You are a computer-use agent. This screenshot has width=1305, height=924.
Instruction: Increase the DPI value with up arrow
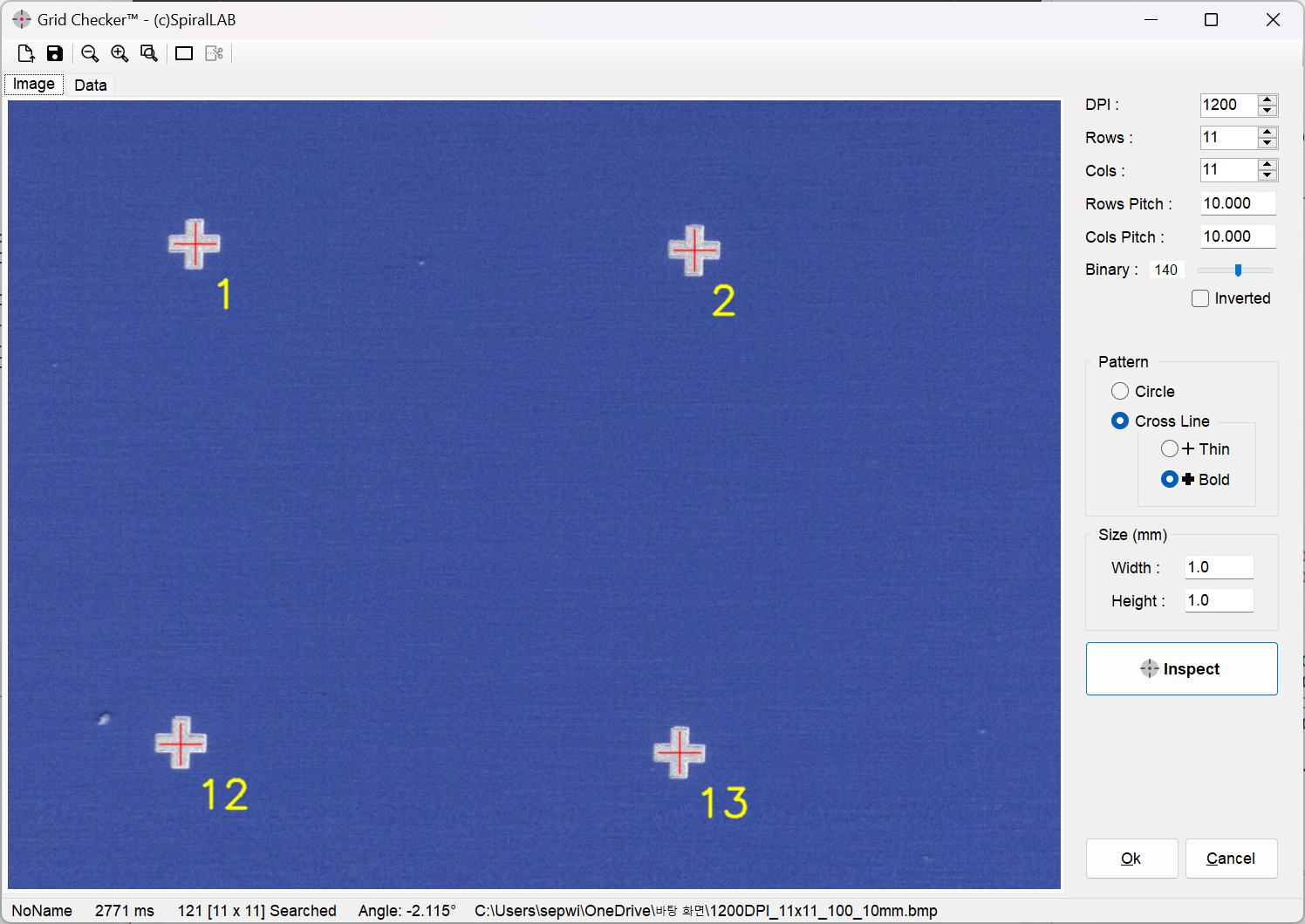click(1267, 99)
